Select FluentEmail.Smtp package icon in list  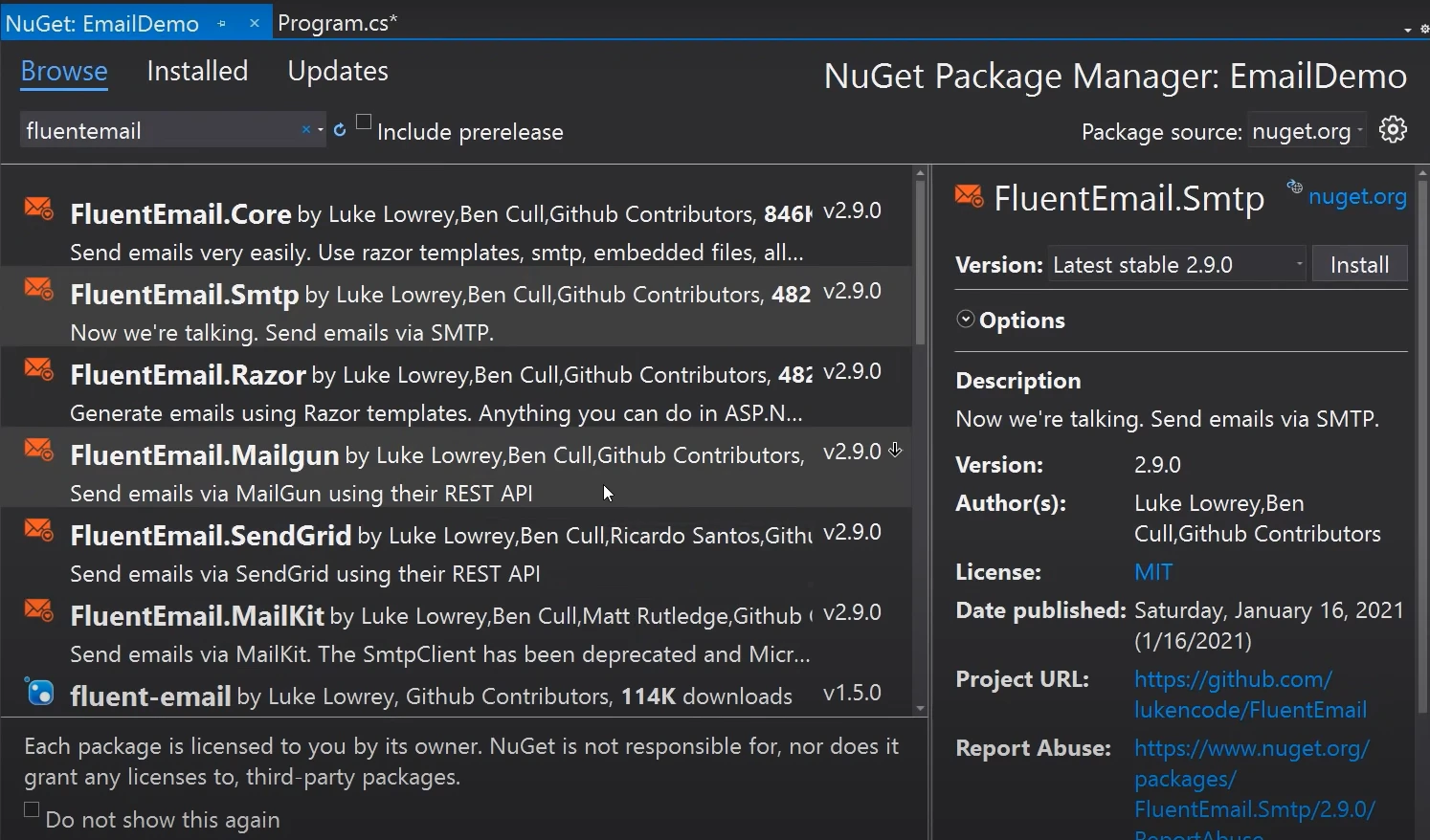(x=38, y=288)
